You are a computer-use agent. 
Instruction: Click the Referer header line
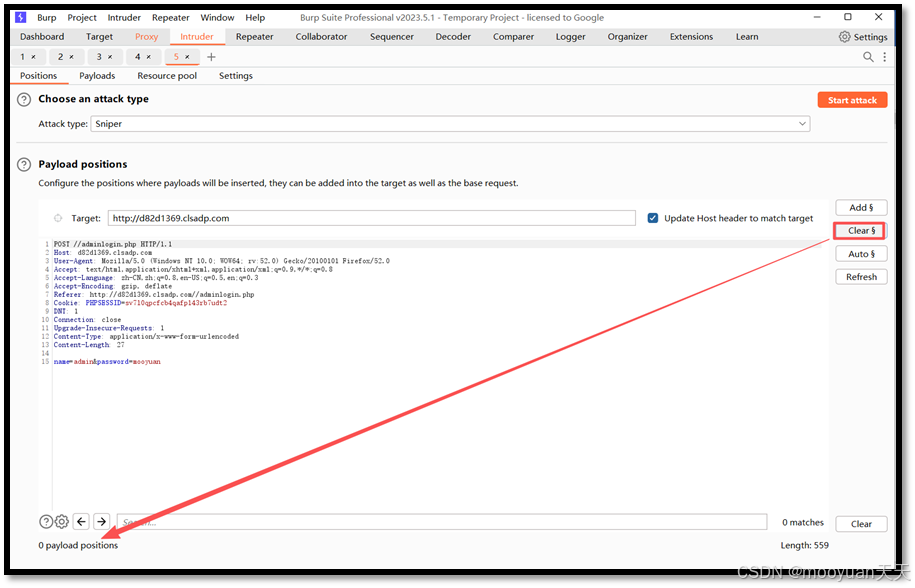click(x=154, y=295)
